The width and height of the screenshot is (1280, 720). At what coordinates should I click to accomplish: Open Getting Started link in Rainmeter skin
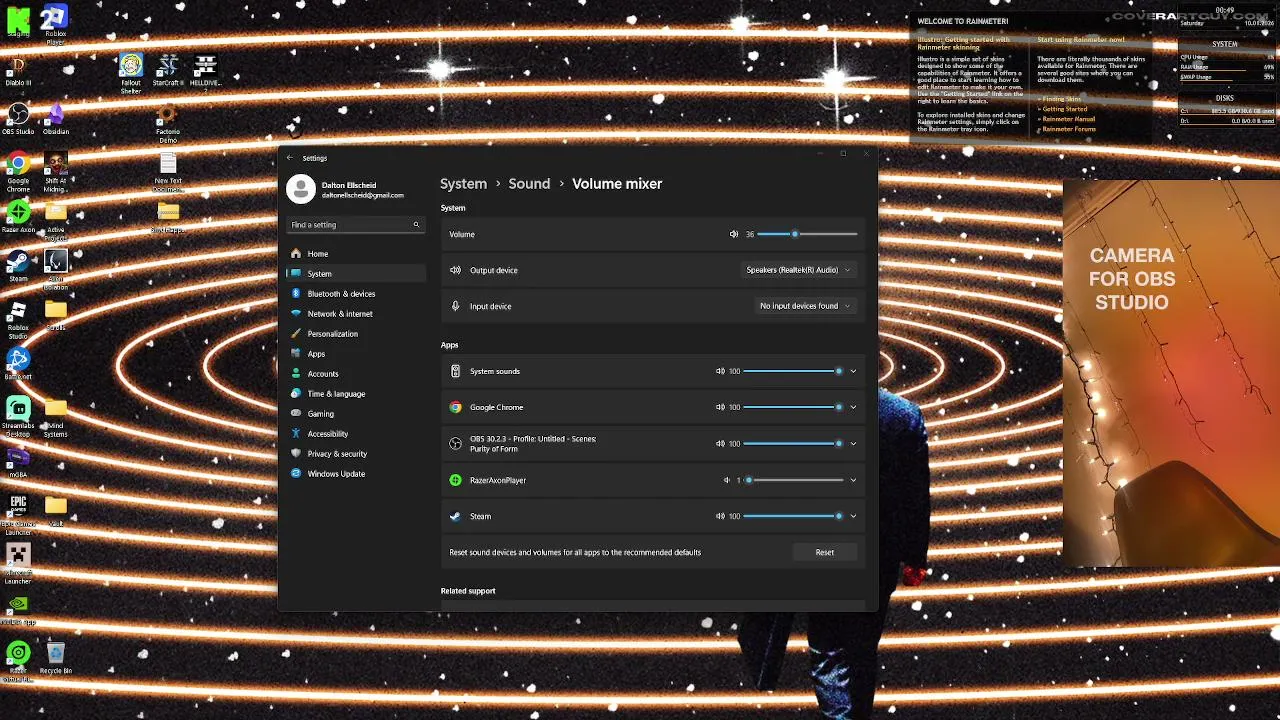(x=1065, y=109)
